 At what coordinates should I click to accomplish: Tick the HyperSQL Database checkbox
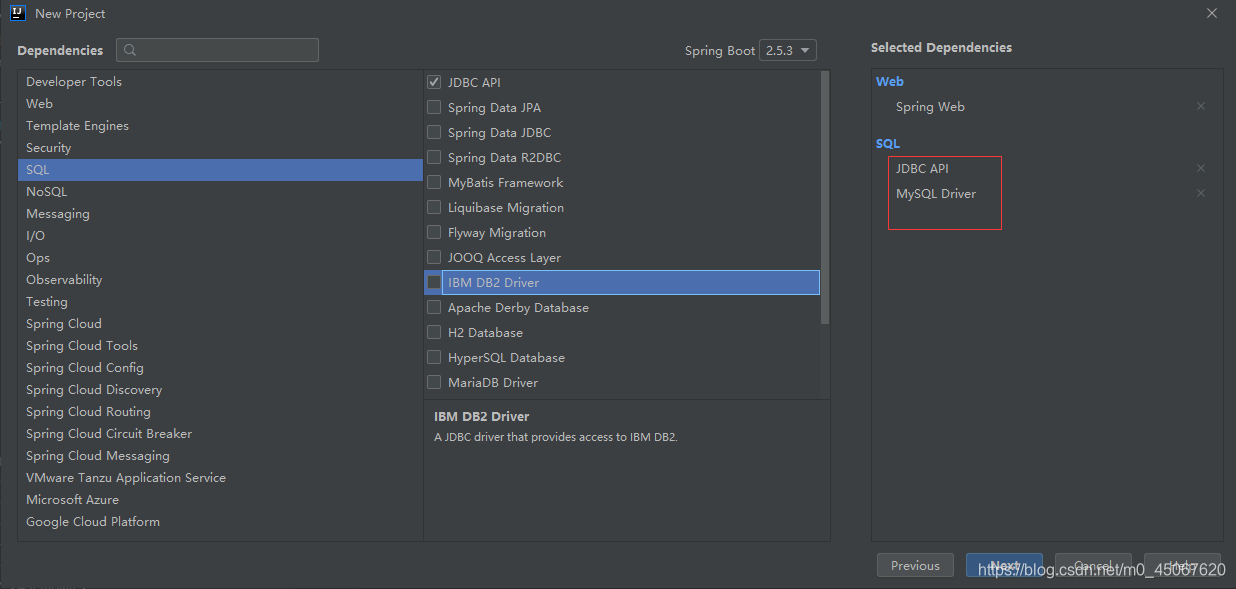(434, 357)
